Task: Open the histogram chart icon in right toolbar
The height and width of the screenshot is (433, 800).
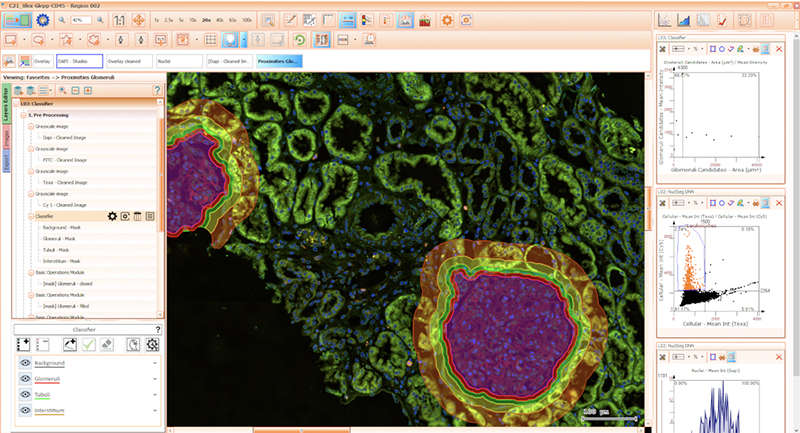Action: pyautogui.click(x=685, y=20)
